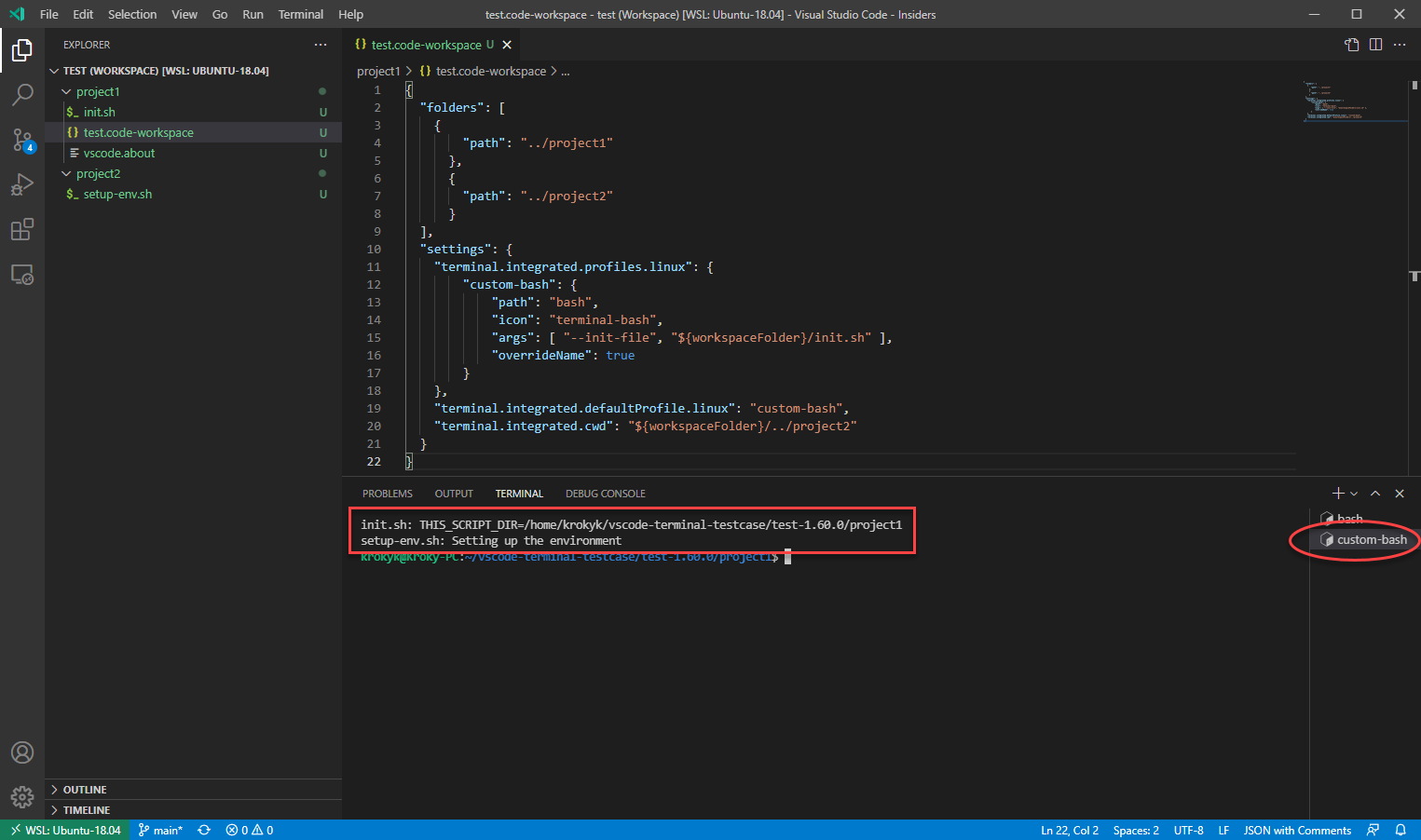Open vscode.about file in explorer
Screen dimensions: 1421x840
(x=193, y=153)
